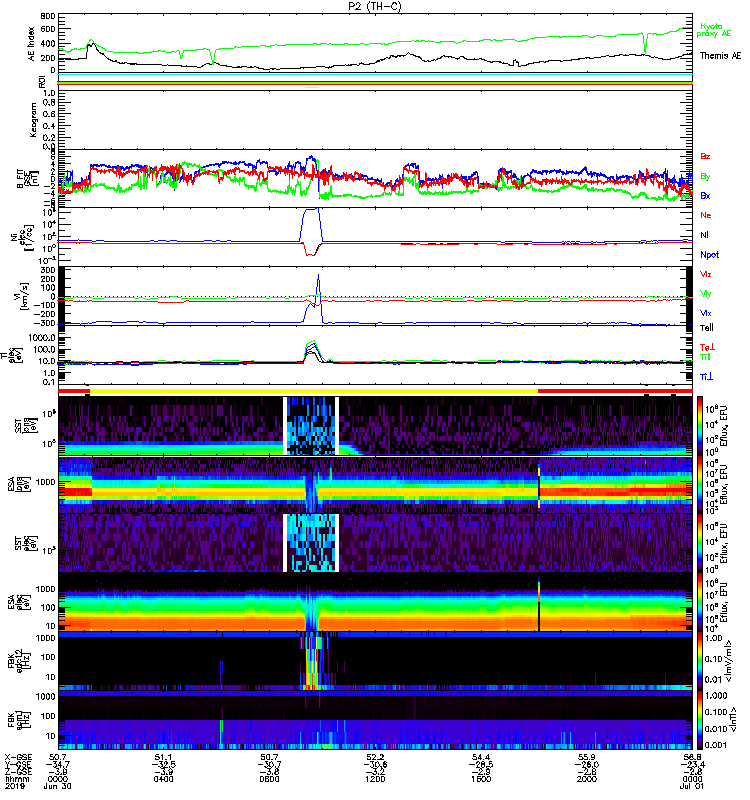Click the green By legend label
This screenshot has height=800, width=750.
[705, 177]
